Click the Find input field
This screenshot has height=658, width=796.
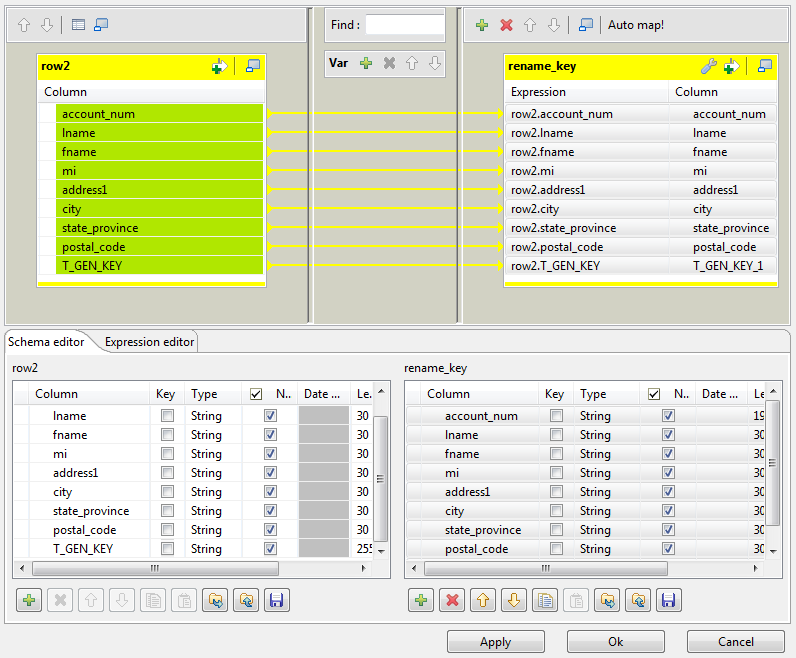(404, 25)
